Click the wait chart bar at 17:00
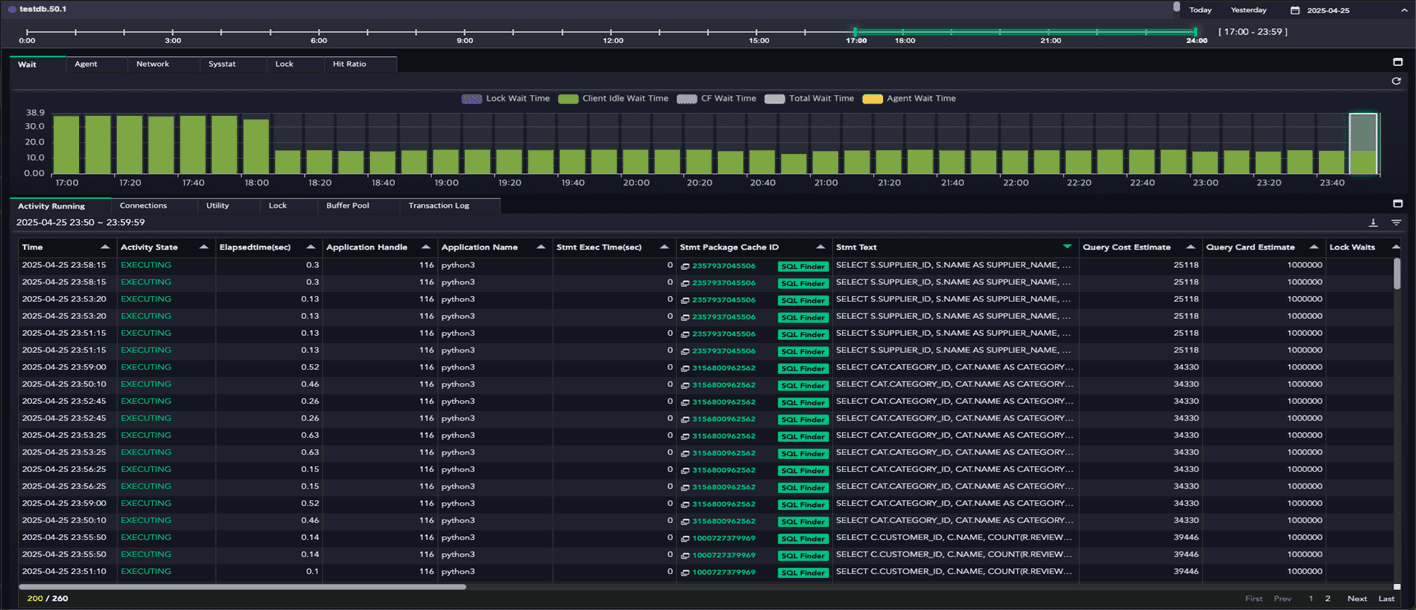The width and height of the screenshot is (1416, 610). 66,145
